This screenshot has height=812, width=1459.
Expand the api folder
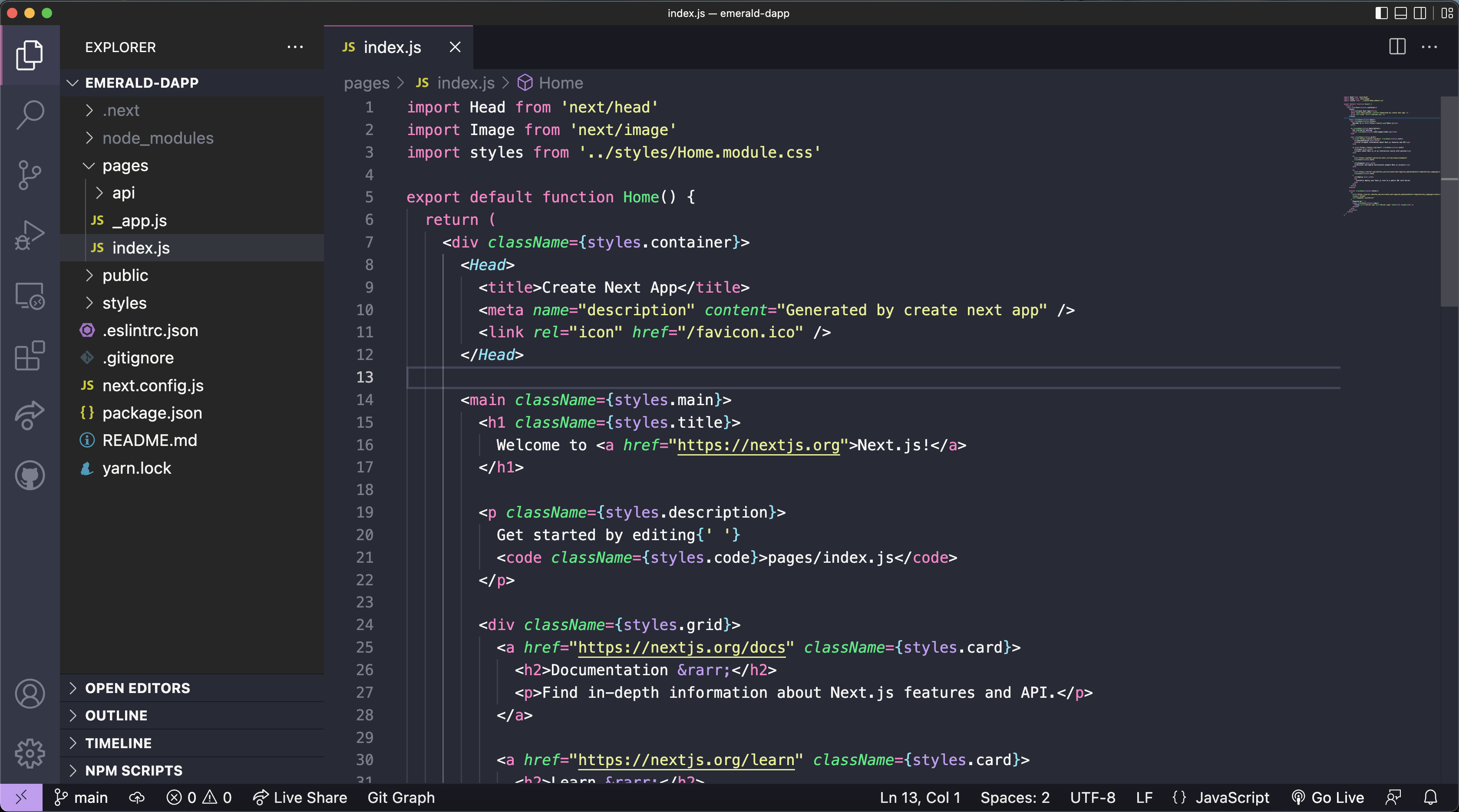(191, 193)
